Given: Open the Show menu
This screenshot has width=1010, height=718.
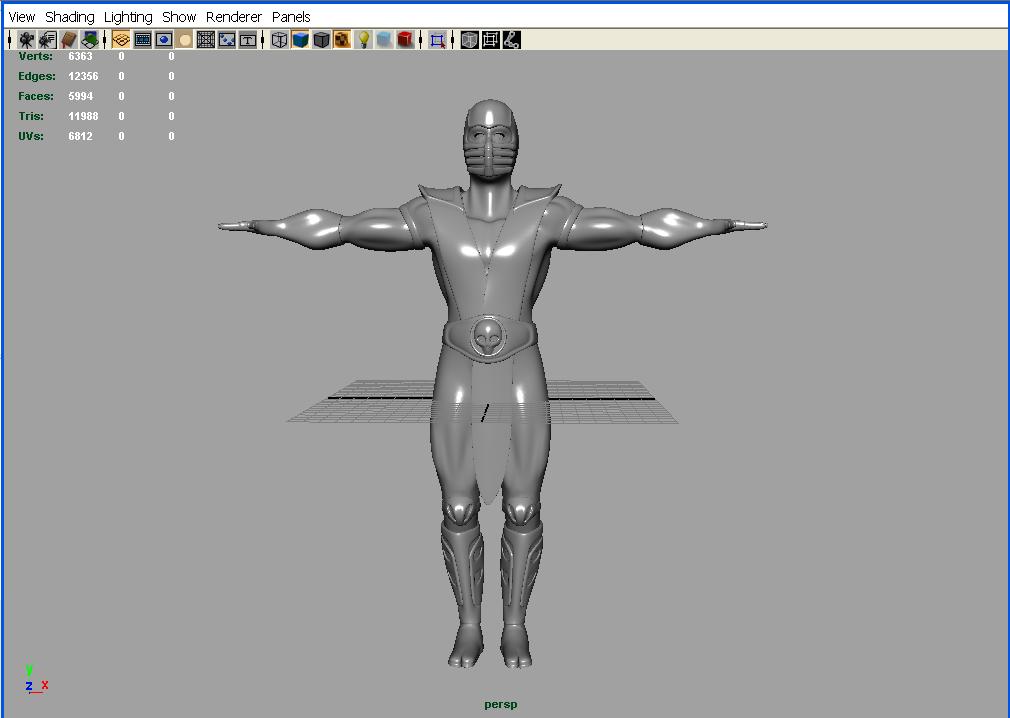Looking at the screenshot, I should pyautogui.click(x=179, y=17).
